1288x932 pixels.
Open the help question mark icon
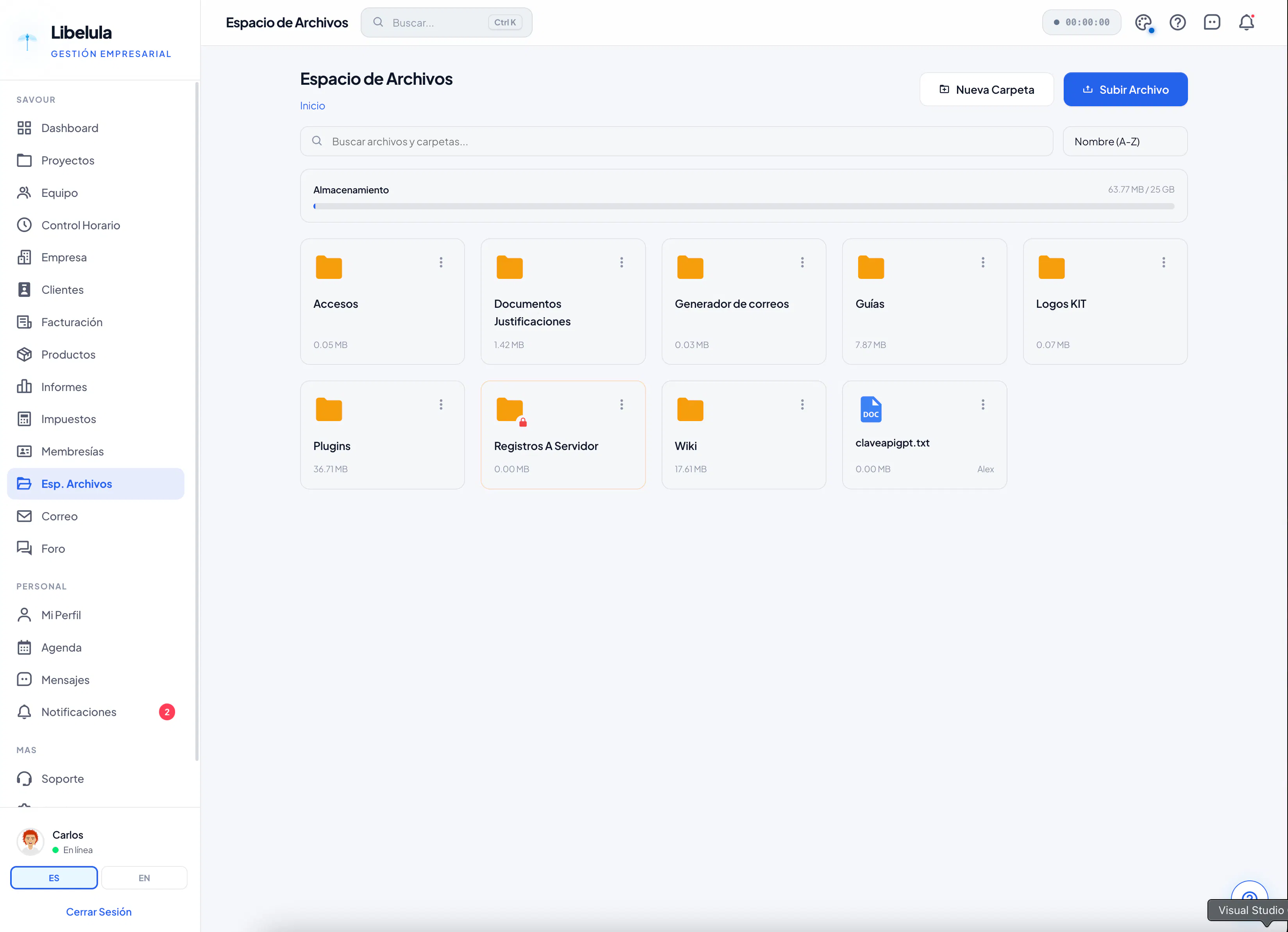[x=1177, y=23]
